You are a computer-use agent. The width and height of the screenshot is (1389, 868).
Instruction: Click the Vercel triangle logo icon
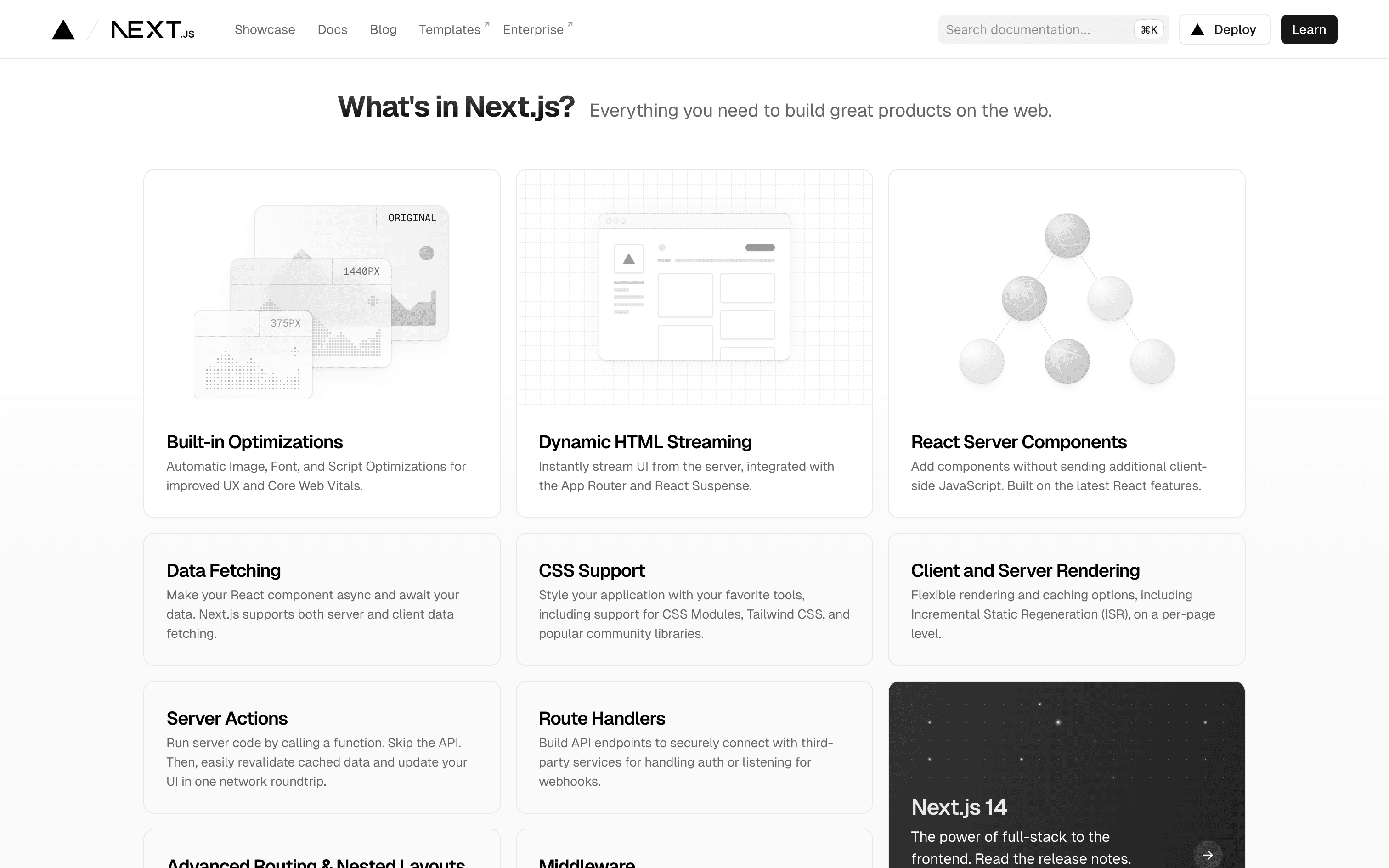(x=64, y=29)
